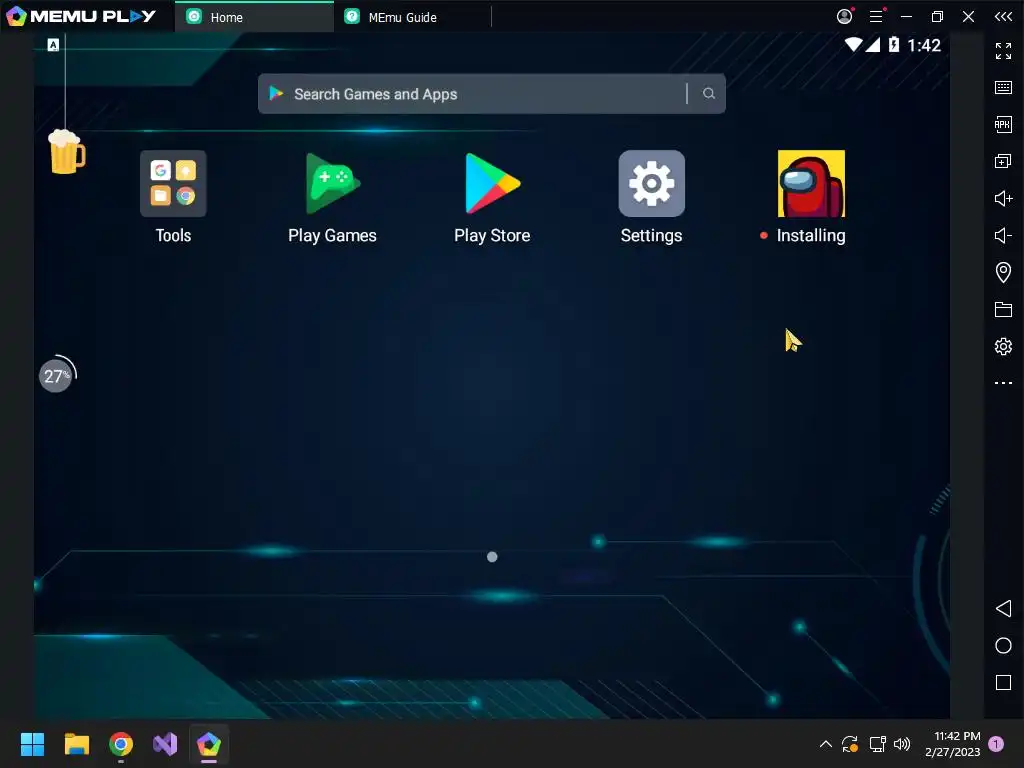Open the Windows Start menu
This screenshot has width=1024, height=768.
coord(32,744)
